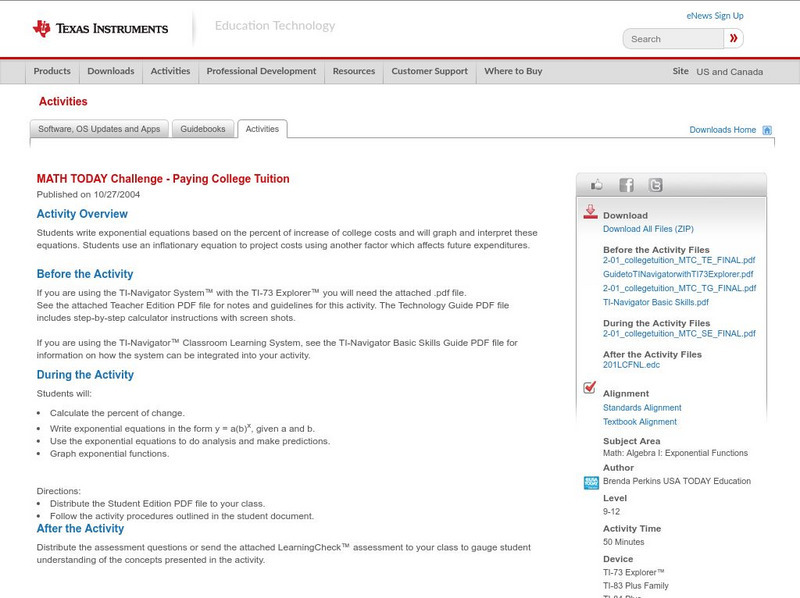The width and height of the screenshot is (800, 598).
Task: Click the red Download arrow icon
Action: [590, 212]
